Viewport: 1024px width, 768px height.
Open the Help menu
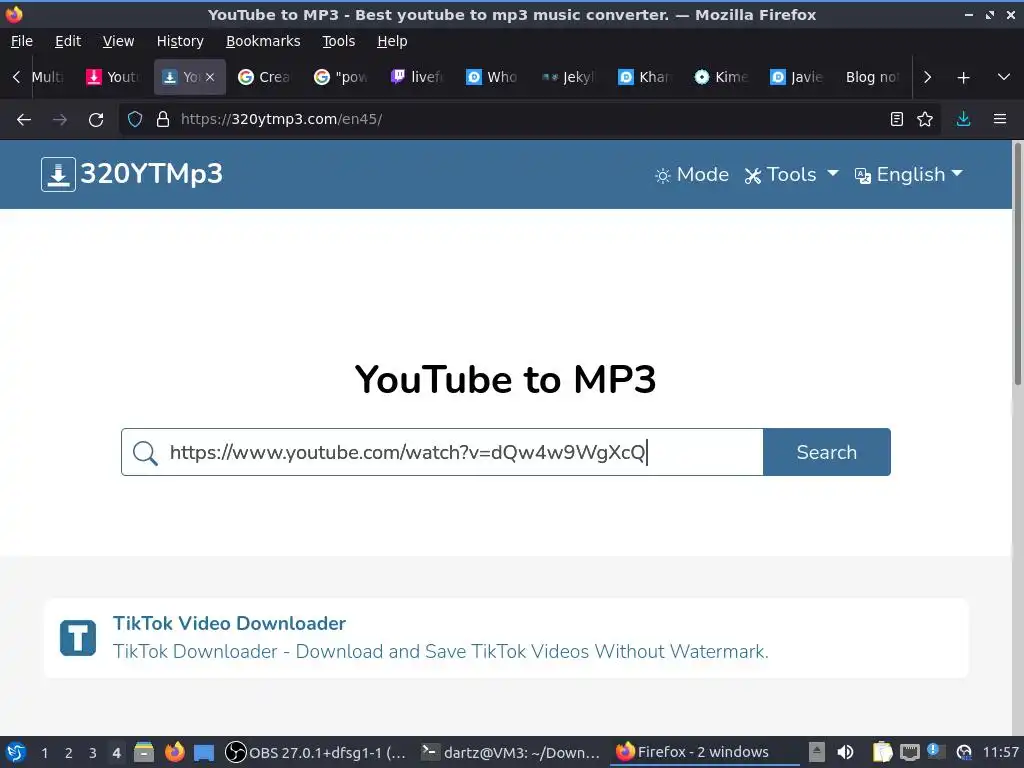coord(392,41)
